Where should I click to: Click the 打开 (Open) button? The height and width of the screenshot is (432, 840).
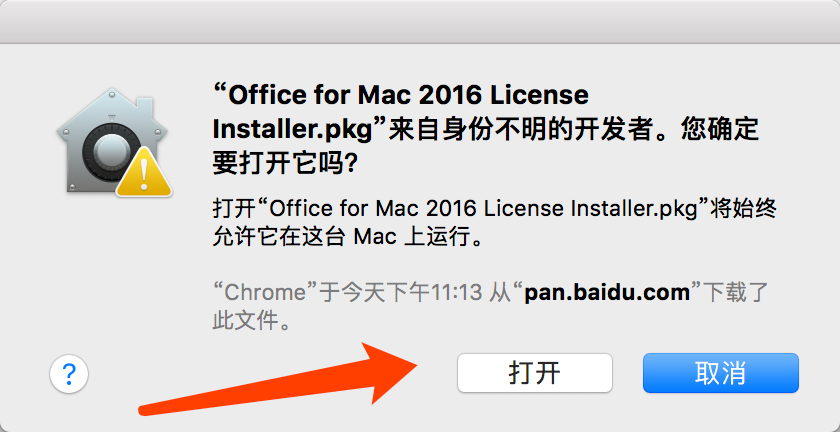click(535, 373)
